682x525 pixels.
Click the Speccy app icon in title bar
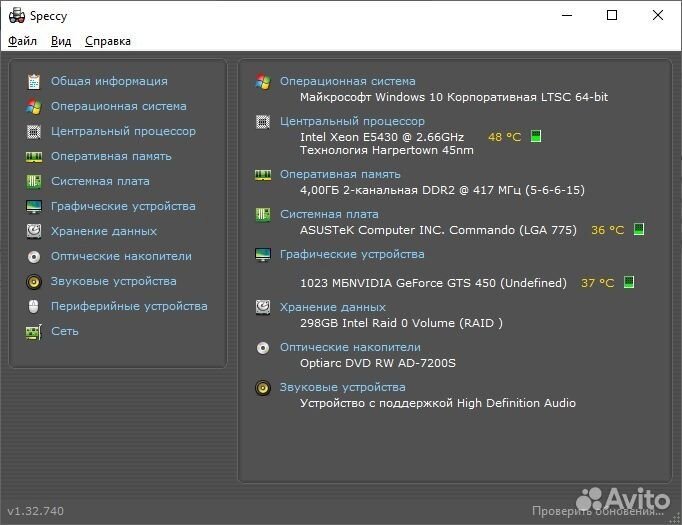pos(17,16)
